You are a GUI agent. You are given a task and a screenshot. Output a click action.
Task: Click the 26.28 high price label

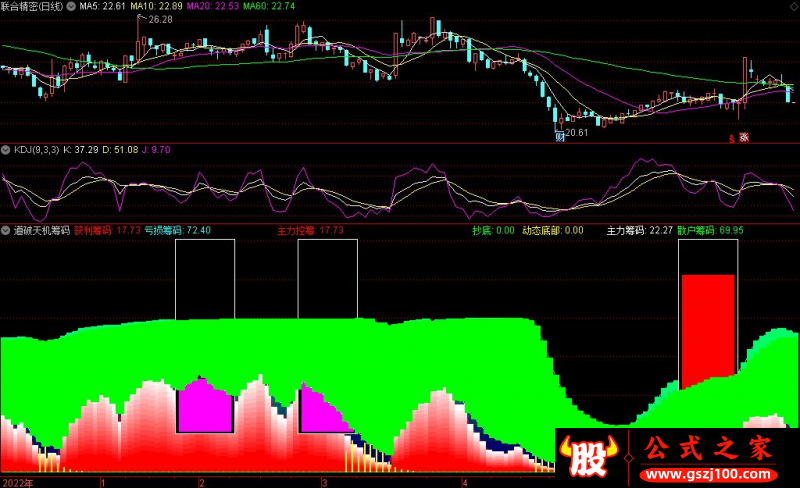coord(159,19)
